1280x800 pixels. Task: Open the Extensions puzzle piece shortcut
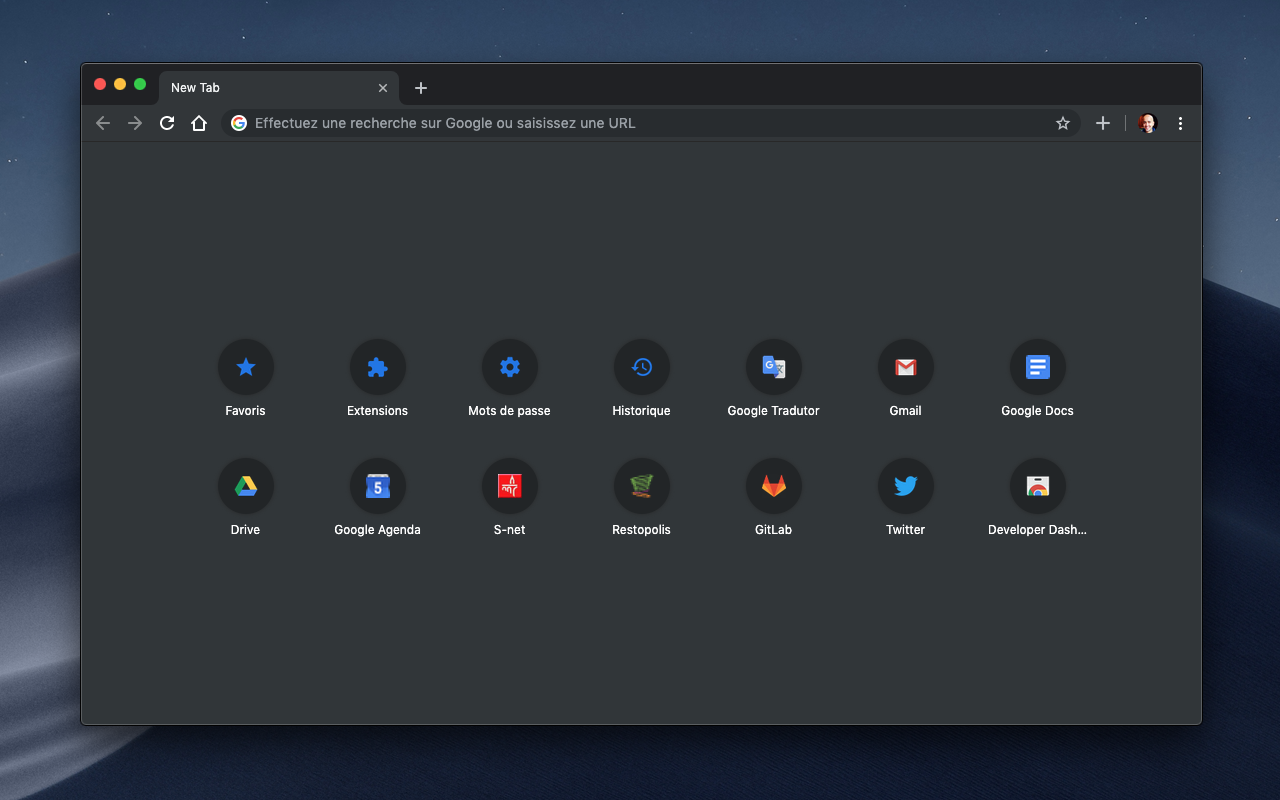[x=377, y=367]
